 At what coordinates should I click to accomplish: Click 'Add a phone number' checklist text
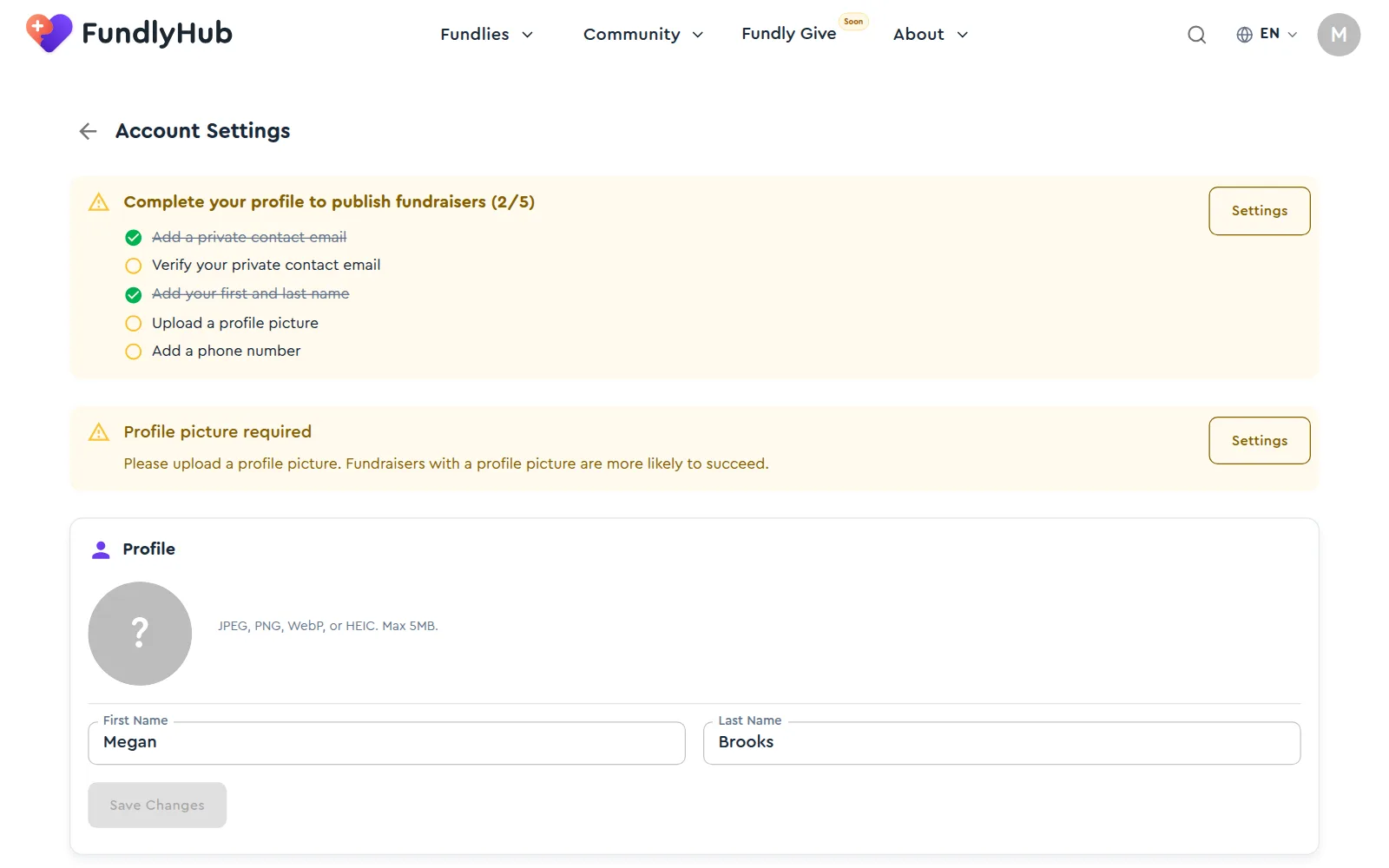click(226, 351)
